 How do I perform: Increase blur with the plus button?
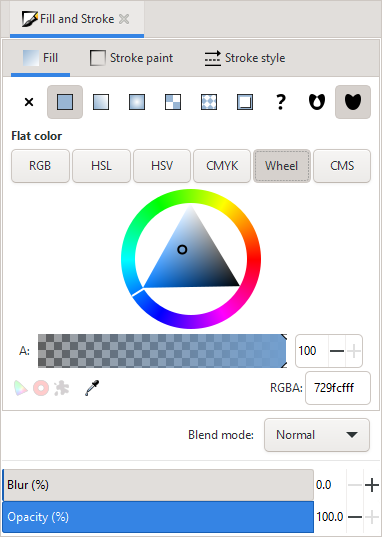[372, 485]
